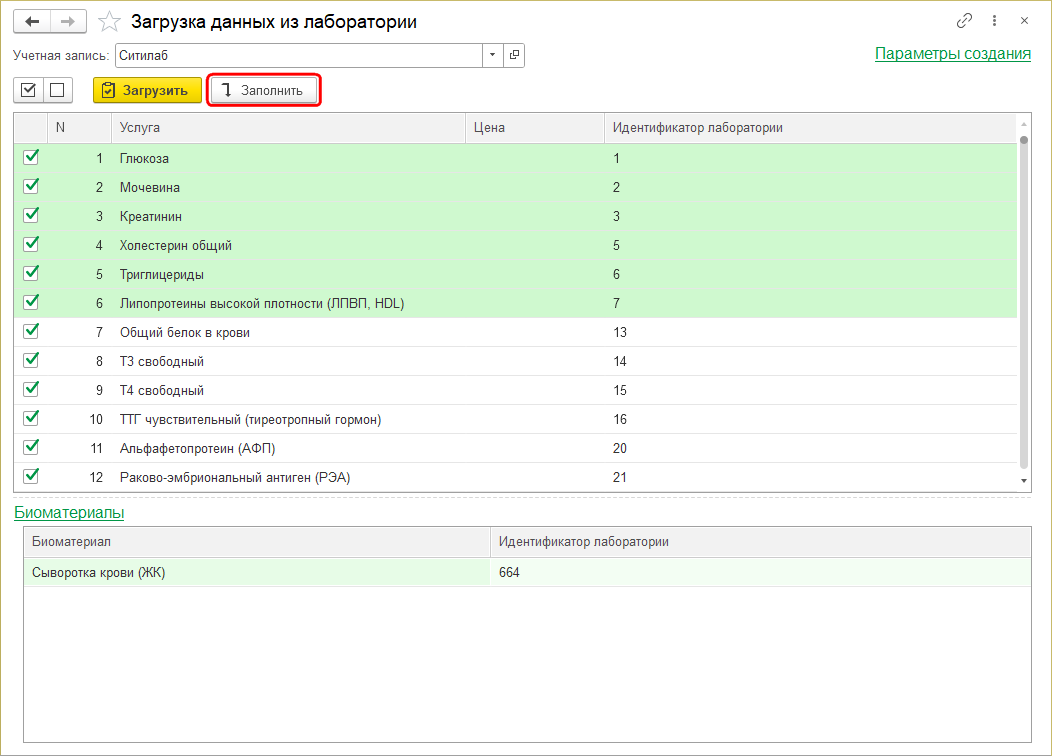Click the Заполнить button

pos(263,90)
